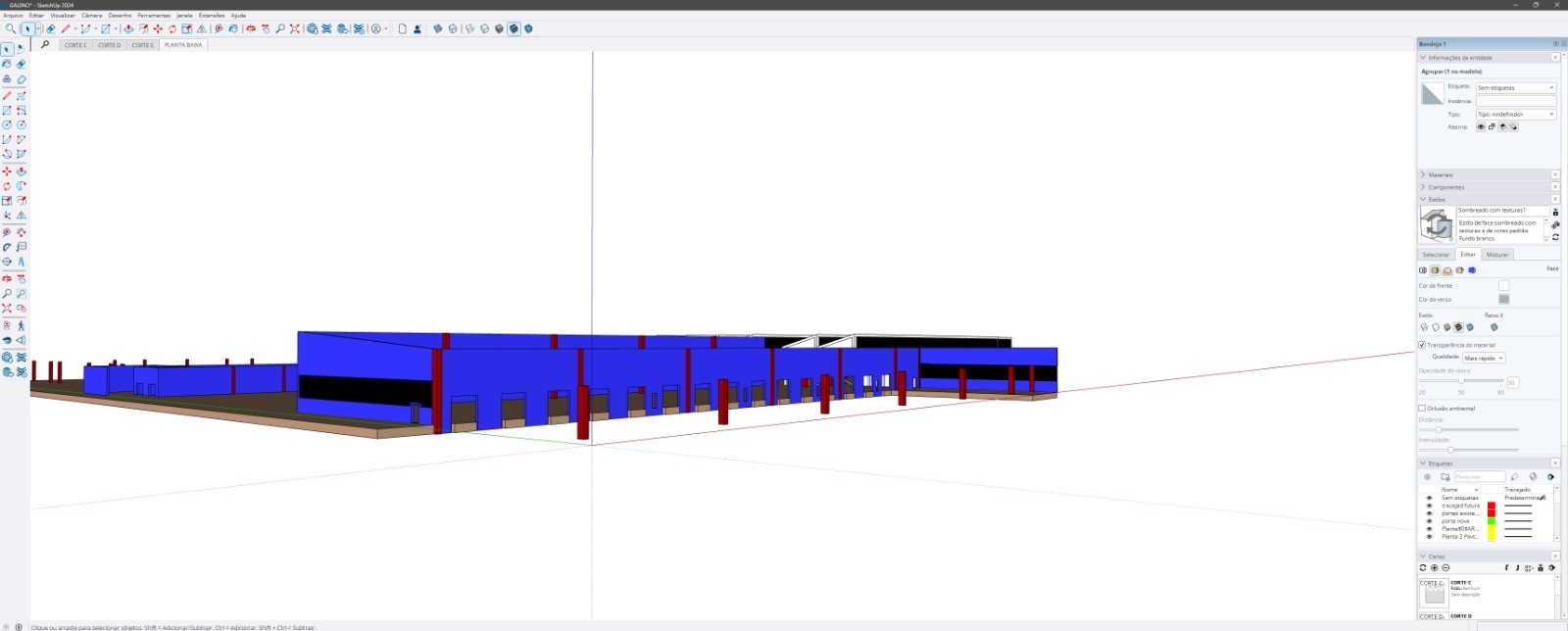Image resolution: width=1568 pixels, height=631 pixels.
Task: Switch to the Misturar tab in Estilos
Action: coord(1497,255)
